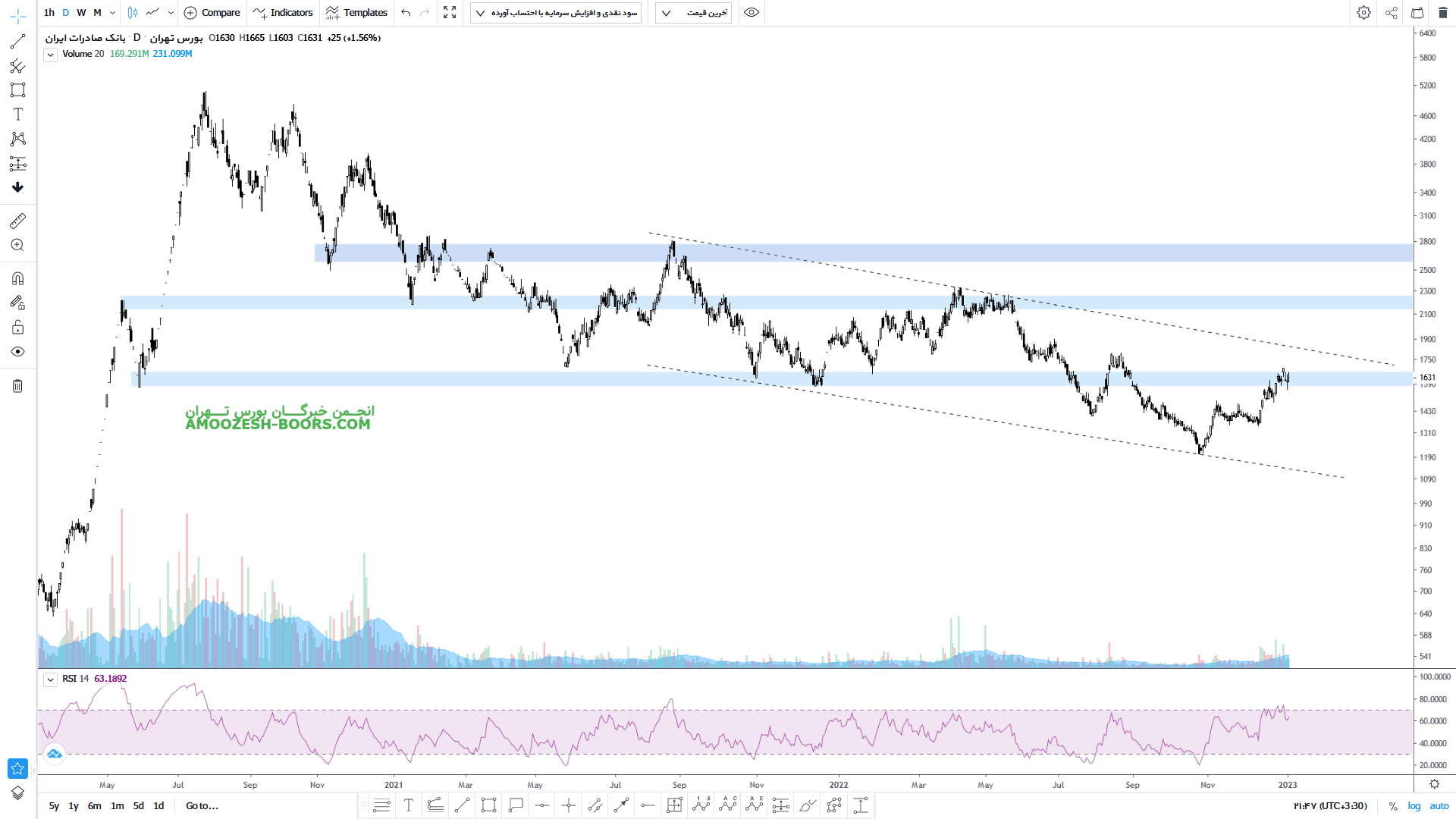The image size is (1456, 819).
Task: Open the Indicators menu
Action: pyautogui.click(x=284, y=13)
